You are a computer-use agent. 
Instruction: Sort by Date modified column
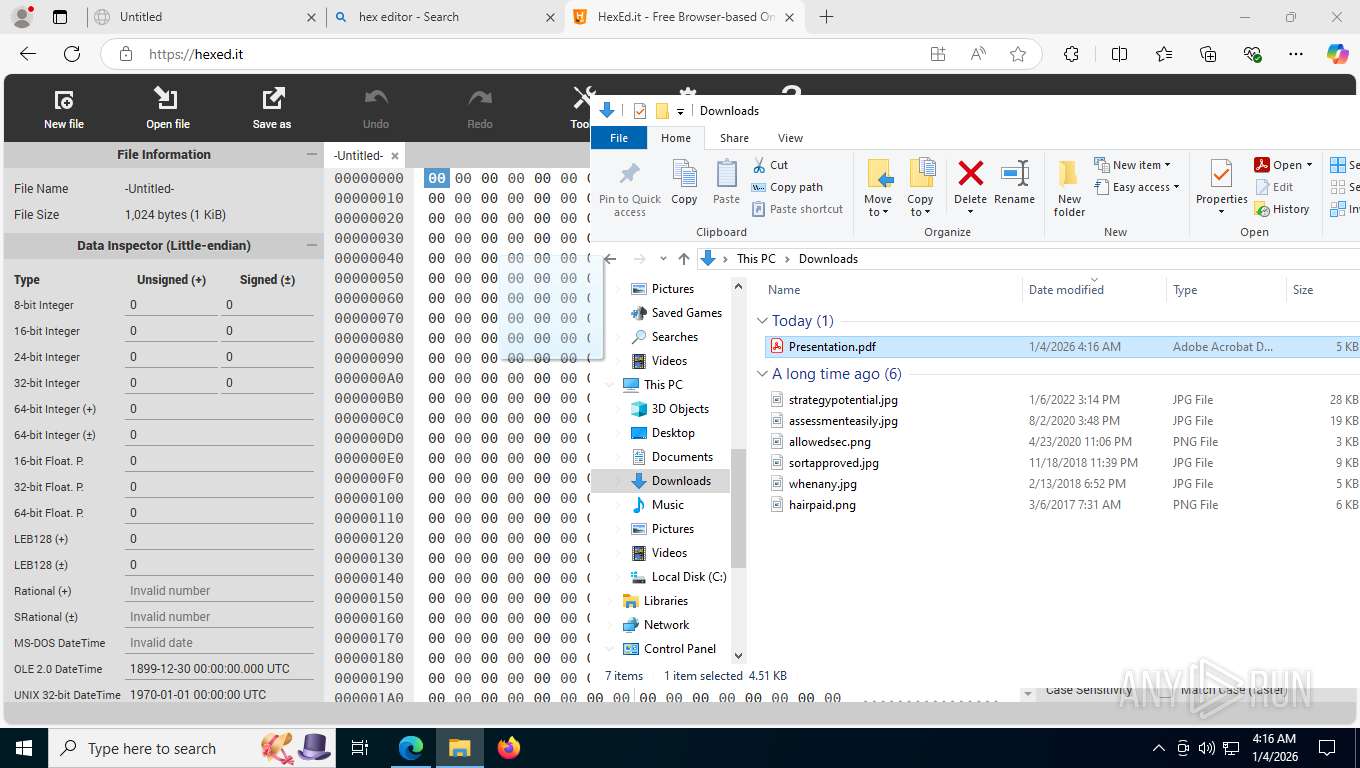[1066, 290]
